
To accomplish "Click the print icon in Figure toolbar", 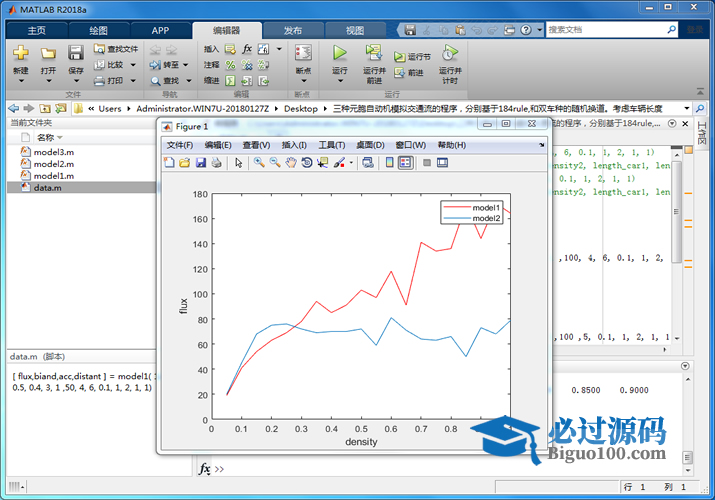I will (216, 162).
